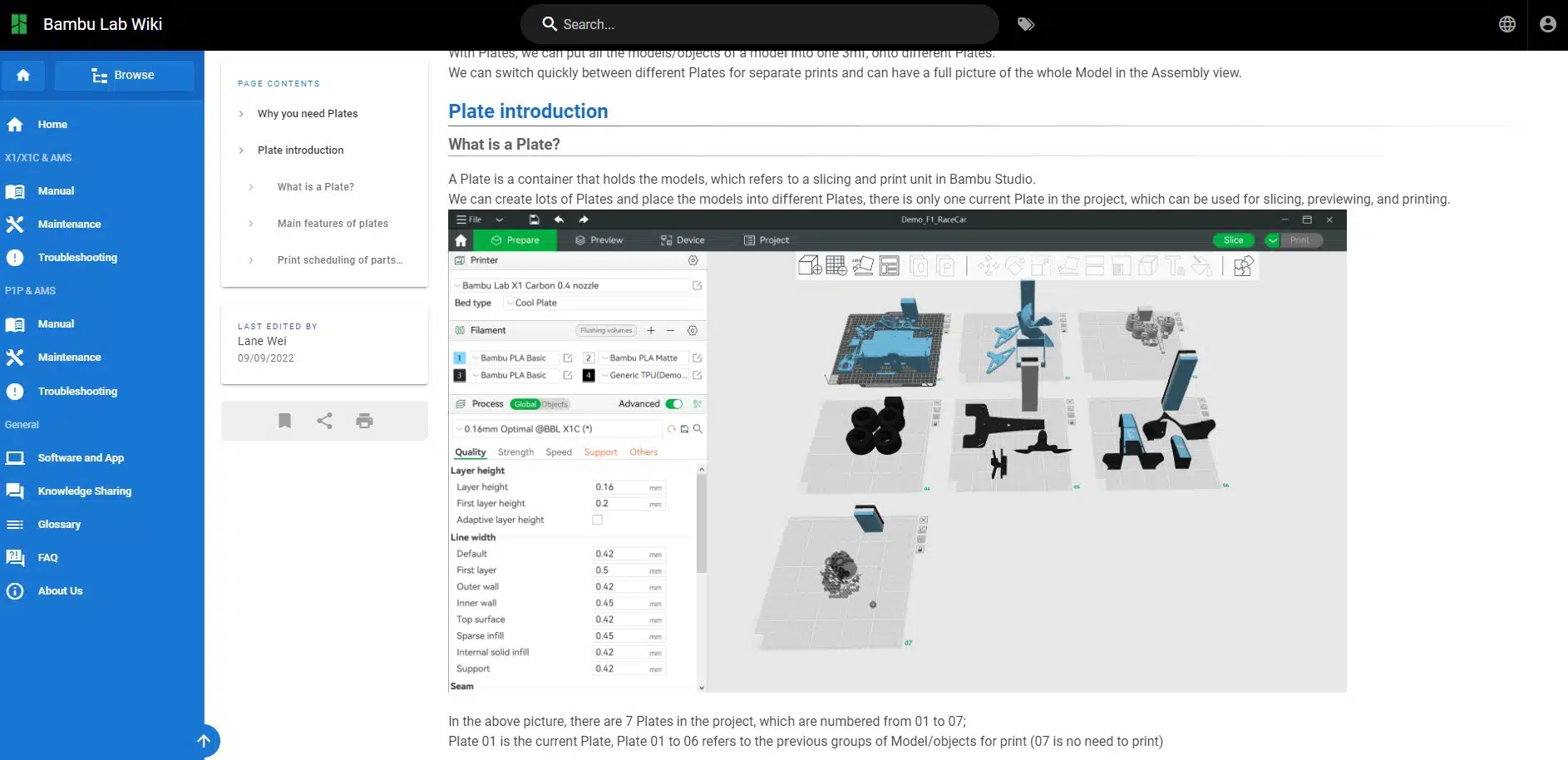Click filament 4 black color swatch

point(589,376)
